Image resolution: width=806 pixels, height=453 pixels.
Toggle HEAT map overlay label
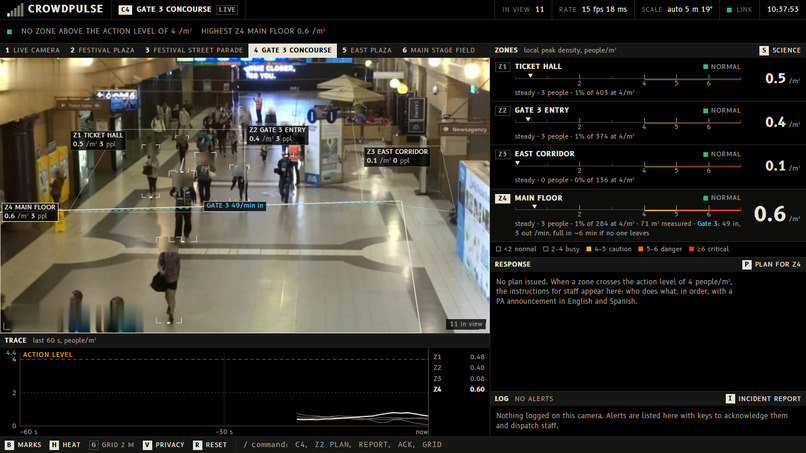[71, 445]
